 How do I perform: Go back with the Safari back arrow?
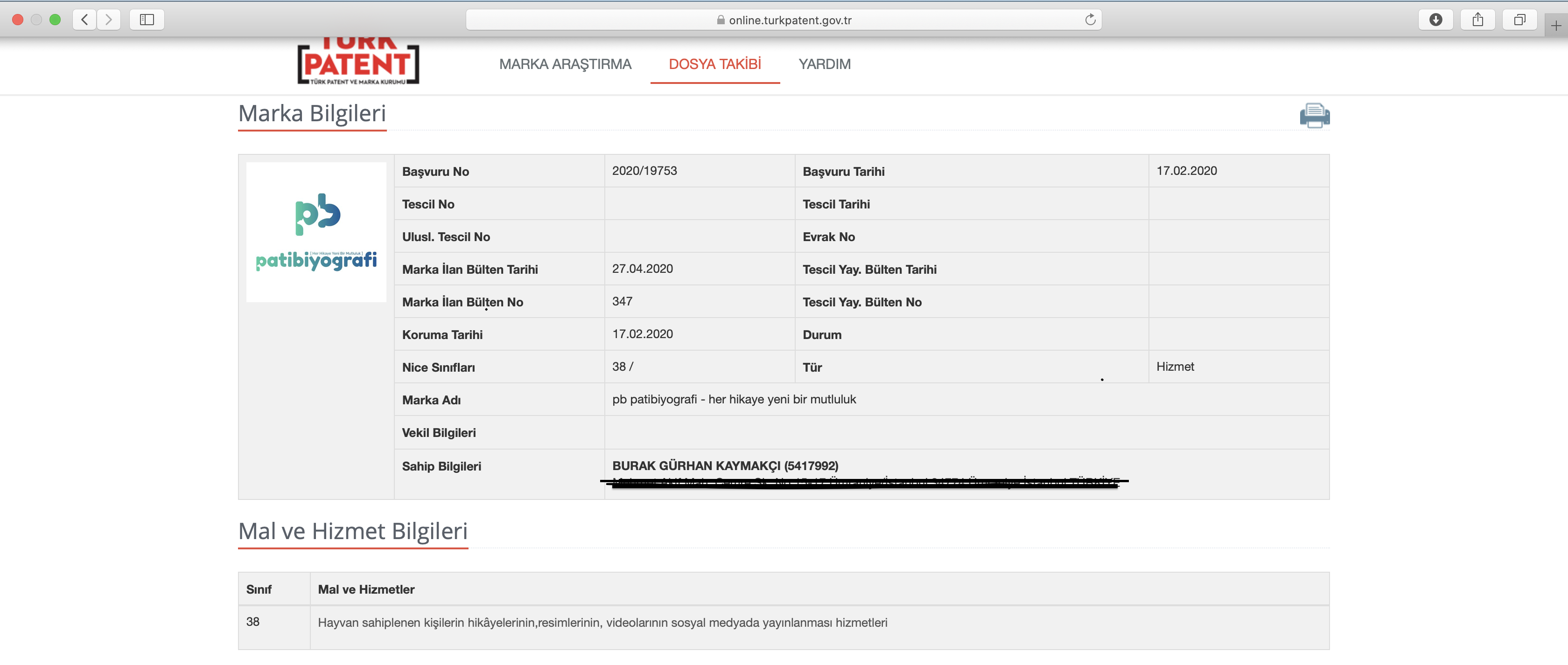[84, 20]
